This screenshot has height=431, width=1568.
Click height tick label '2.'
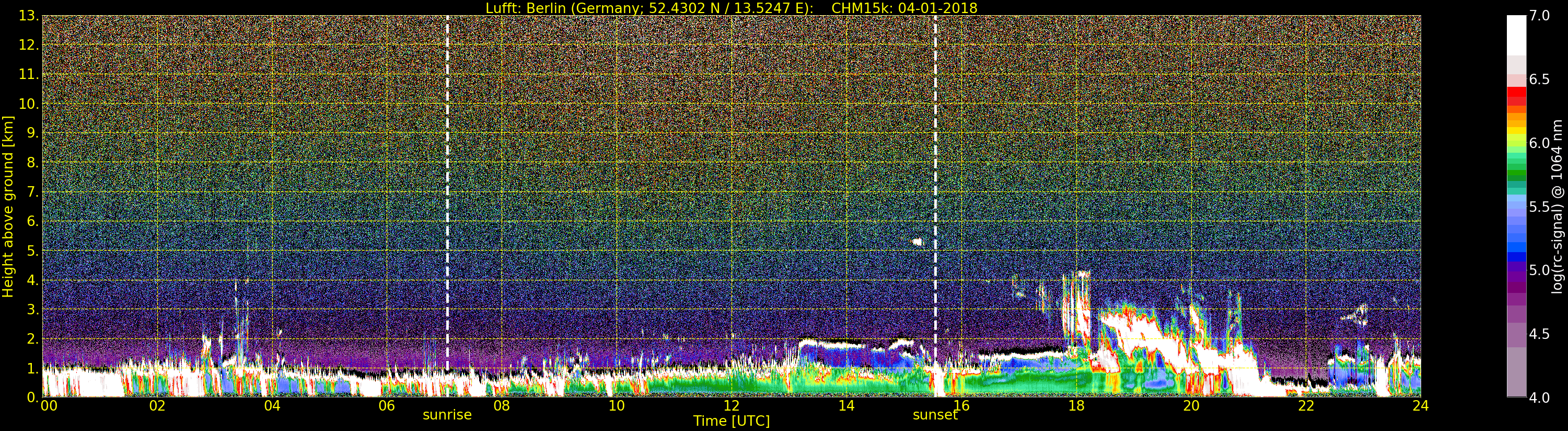(x=32, y=338)
